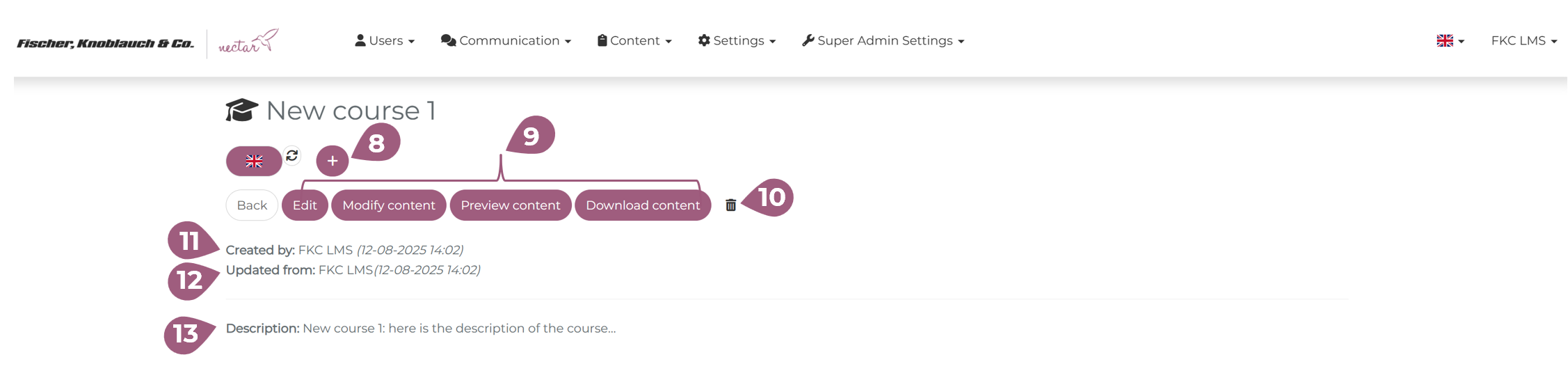
Task: Click the New course 1 title
Action: click(351, 111)
